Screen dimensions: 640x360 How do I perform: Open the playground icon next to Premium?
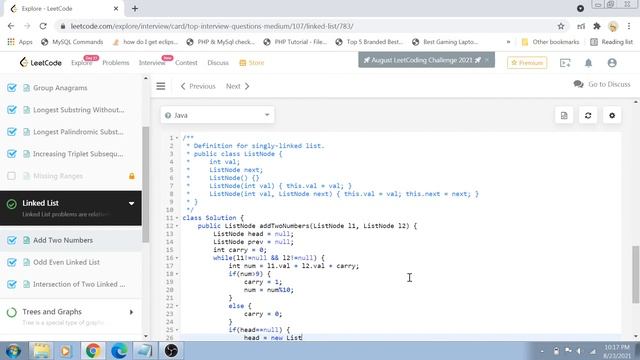pyautogui.click(x=565, y=63)
